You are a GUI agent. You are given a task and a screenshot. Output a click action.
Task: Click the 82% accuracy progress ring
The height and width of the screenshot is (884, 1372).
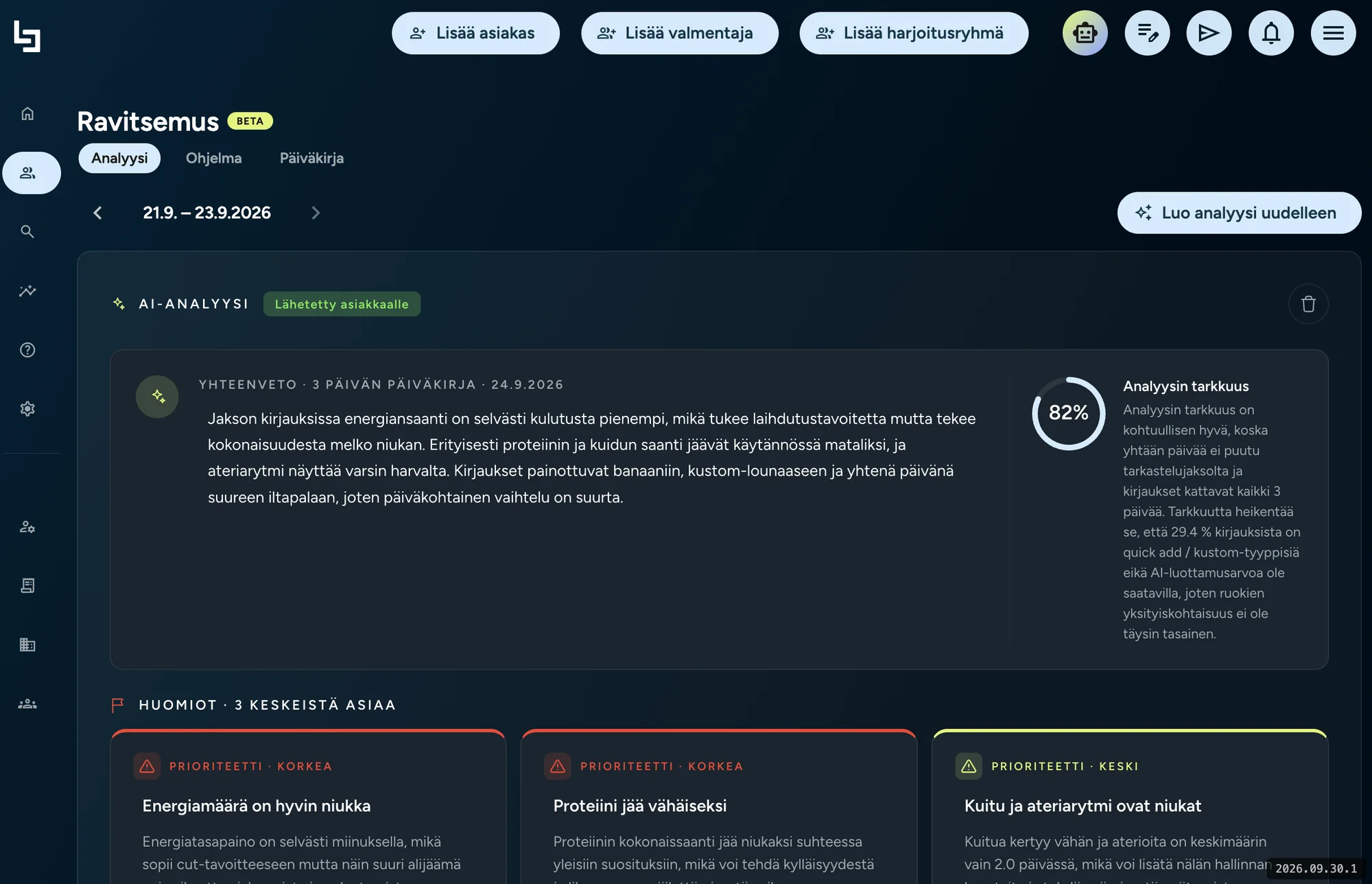pos(1068,413)
